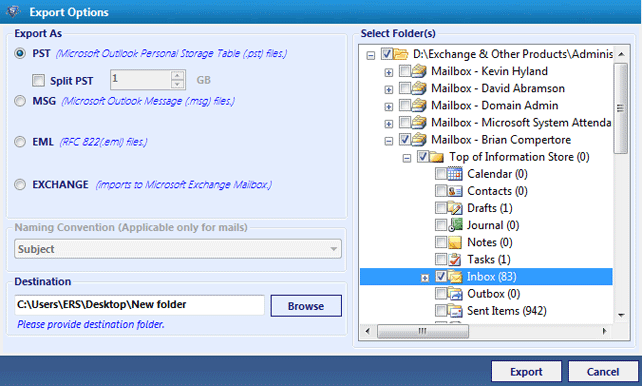This screenshot has height=386, width=642.
Task: Click the Brian Compertore mailbox icon
Action: point(419,140)
